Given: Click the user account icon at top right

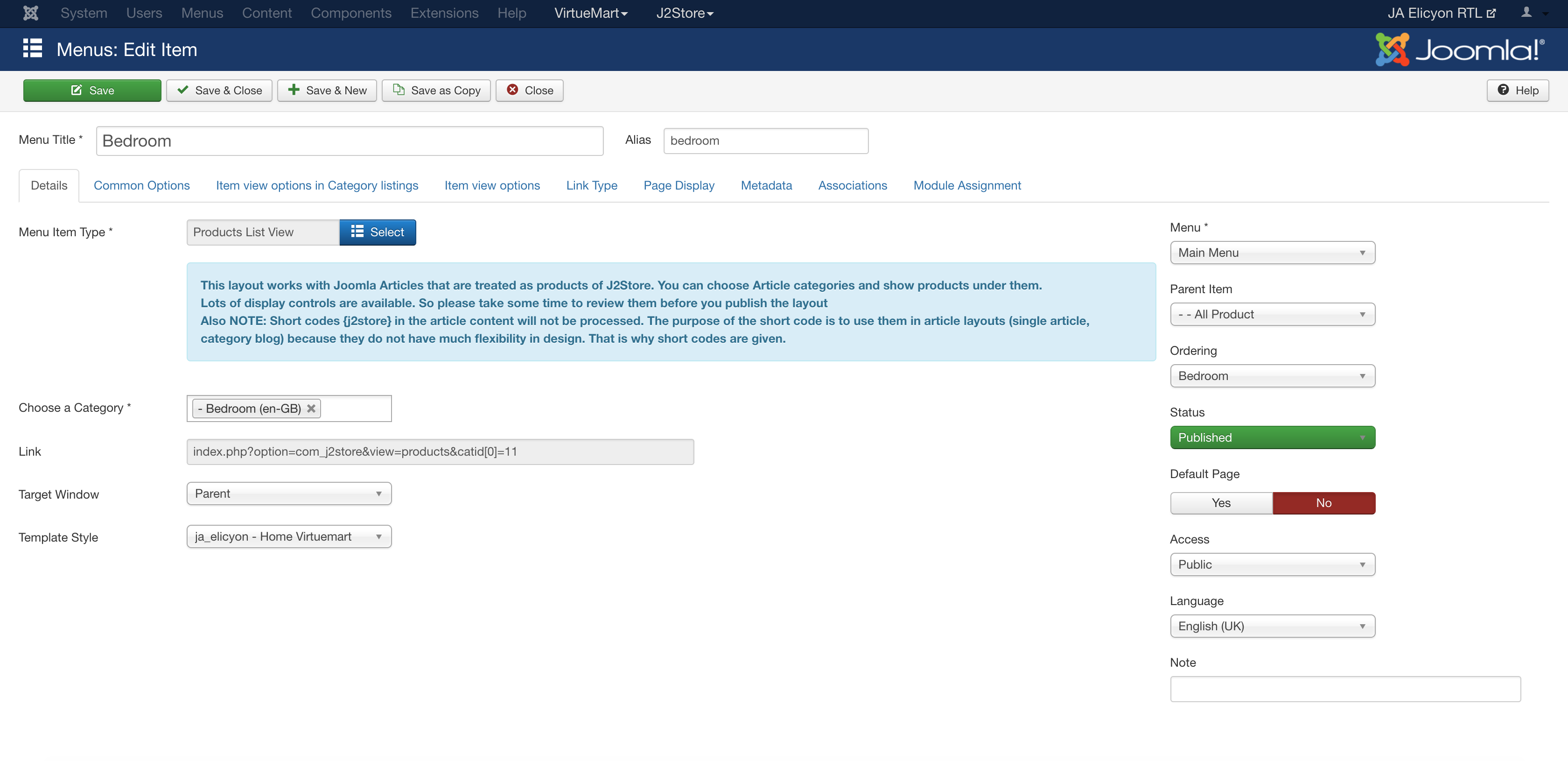Looking at the screenshot, I should (x=1526, y=13).
